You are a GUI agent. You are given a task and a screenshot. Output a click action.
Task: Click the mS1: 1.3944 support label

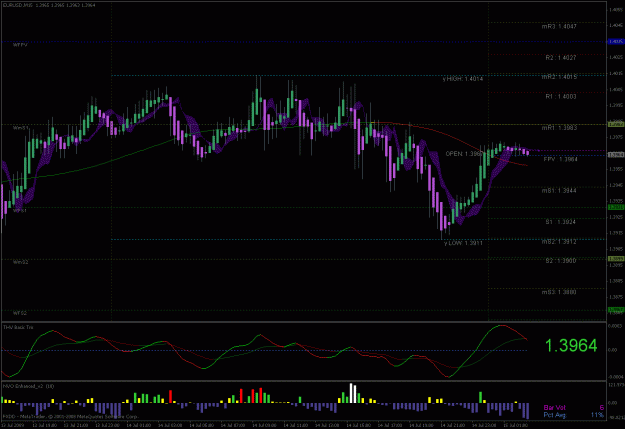tap(559, 191)
